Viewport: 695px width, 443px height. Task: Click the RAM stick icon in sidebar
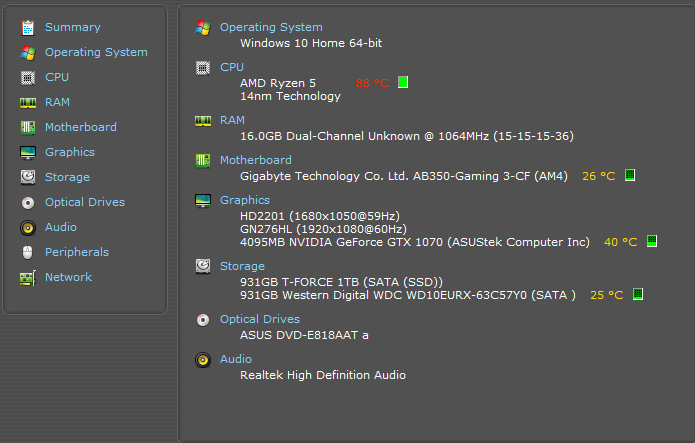point(28,103)
